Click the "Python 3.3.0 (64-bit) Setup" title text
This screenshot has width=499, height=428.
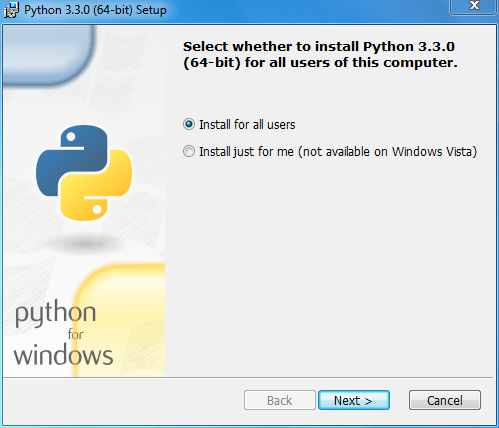[x=95, y=10]
